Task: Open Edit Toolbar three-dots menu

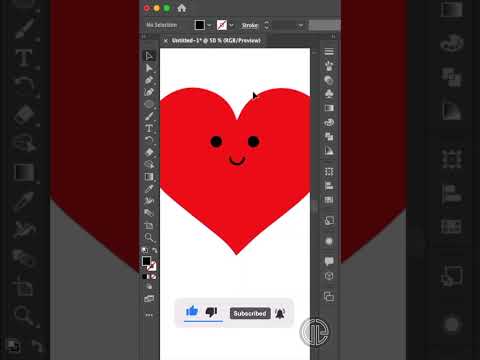Action: (x=149, y=315)
